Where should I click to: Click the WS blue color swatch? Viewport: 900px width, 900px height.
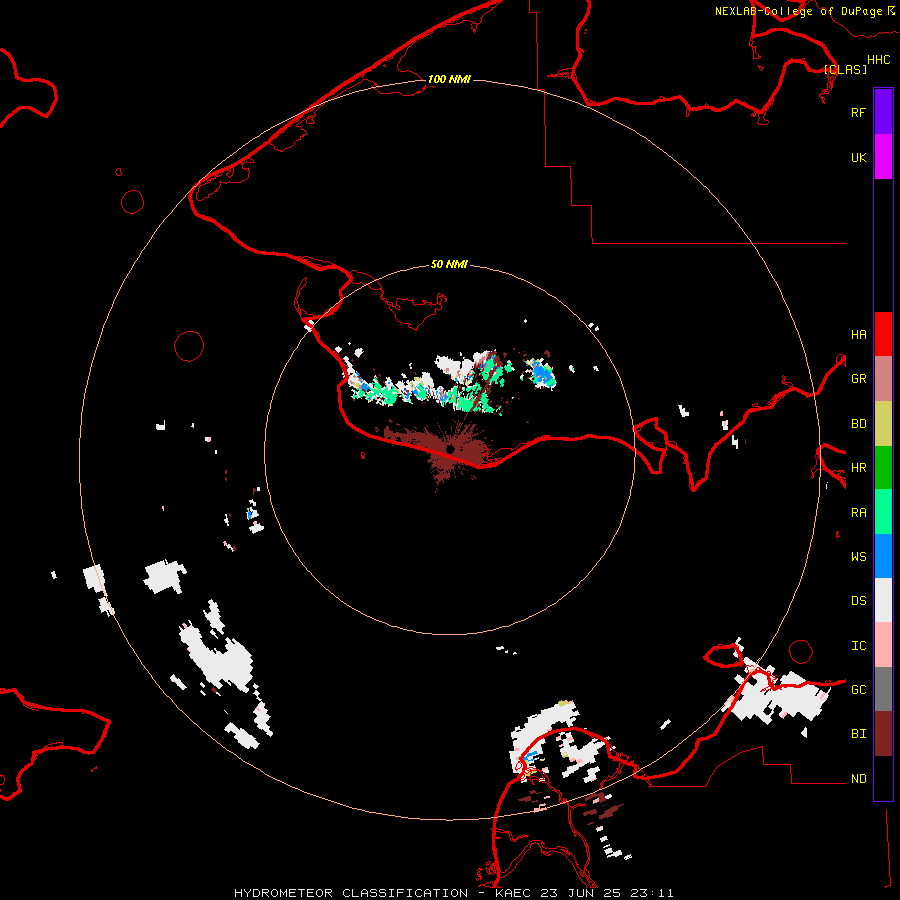point(883,556)
